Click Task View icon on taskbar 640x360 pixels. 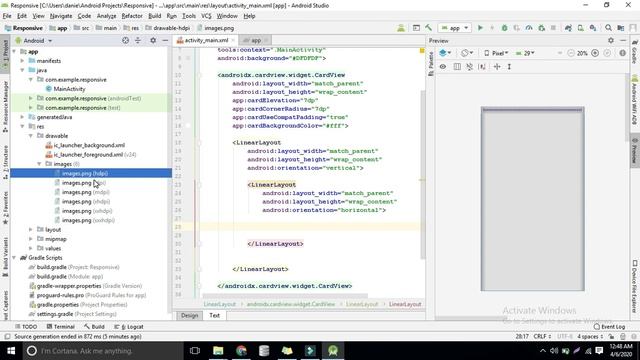click(195, 351)
